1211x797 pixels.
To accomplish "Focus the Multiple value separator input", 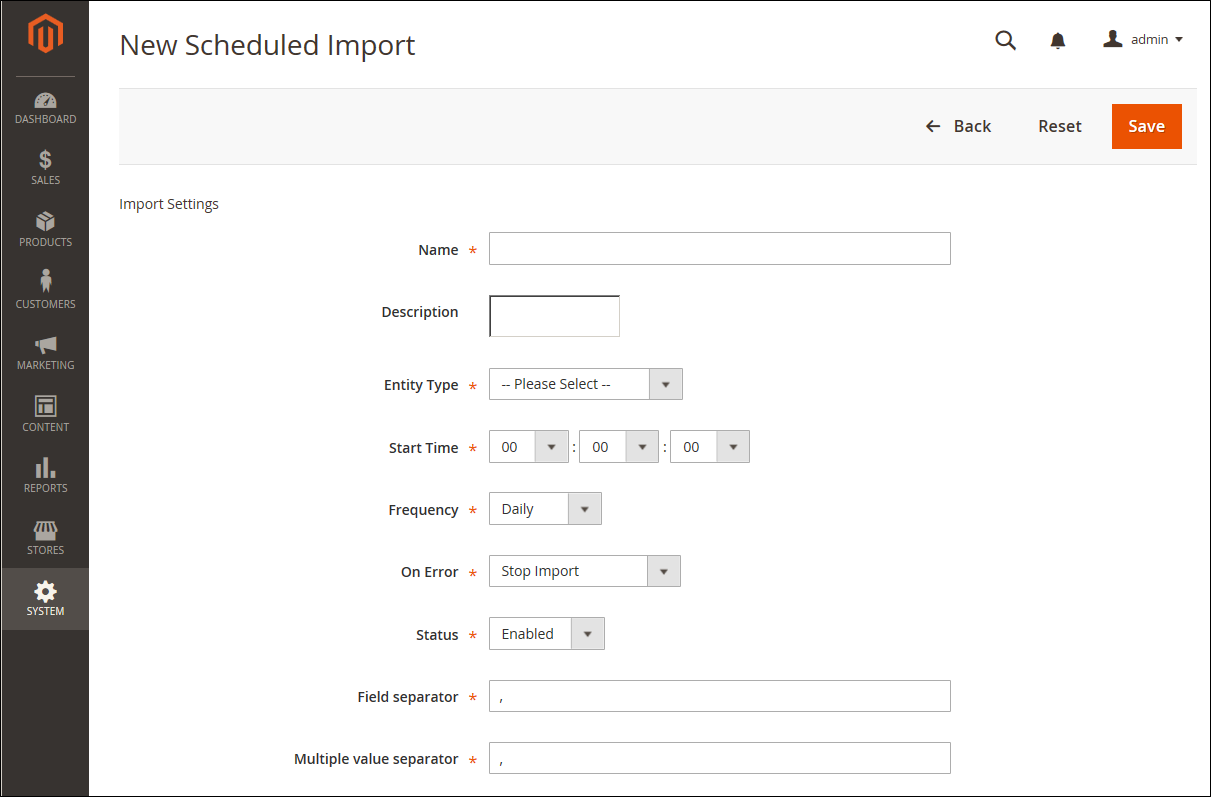I will coord(720,758).
